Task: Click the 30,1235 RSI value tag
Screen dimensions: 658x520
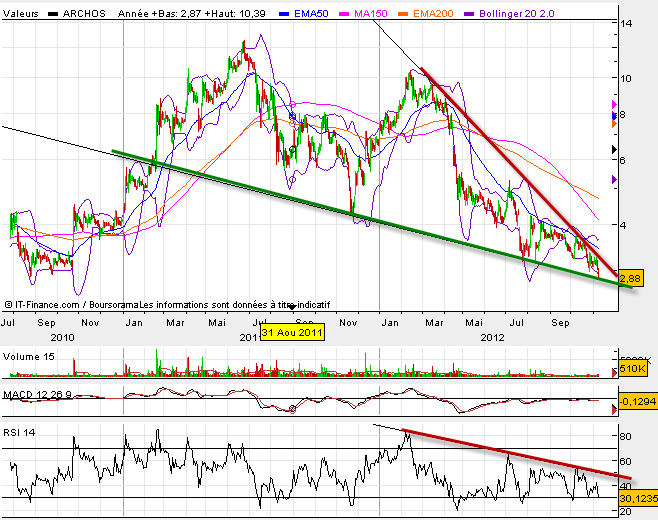Action: point(635,497)
